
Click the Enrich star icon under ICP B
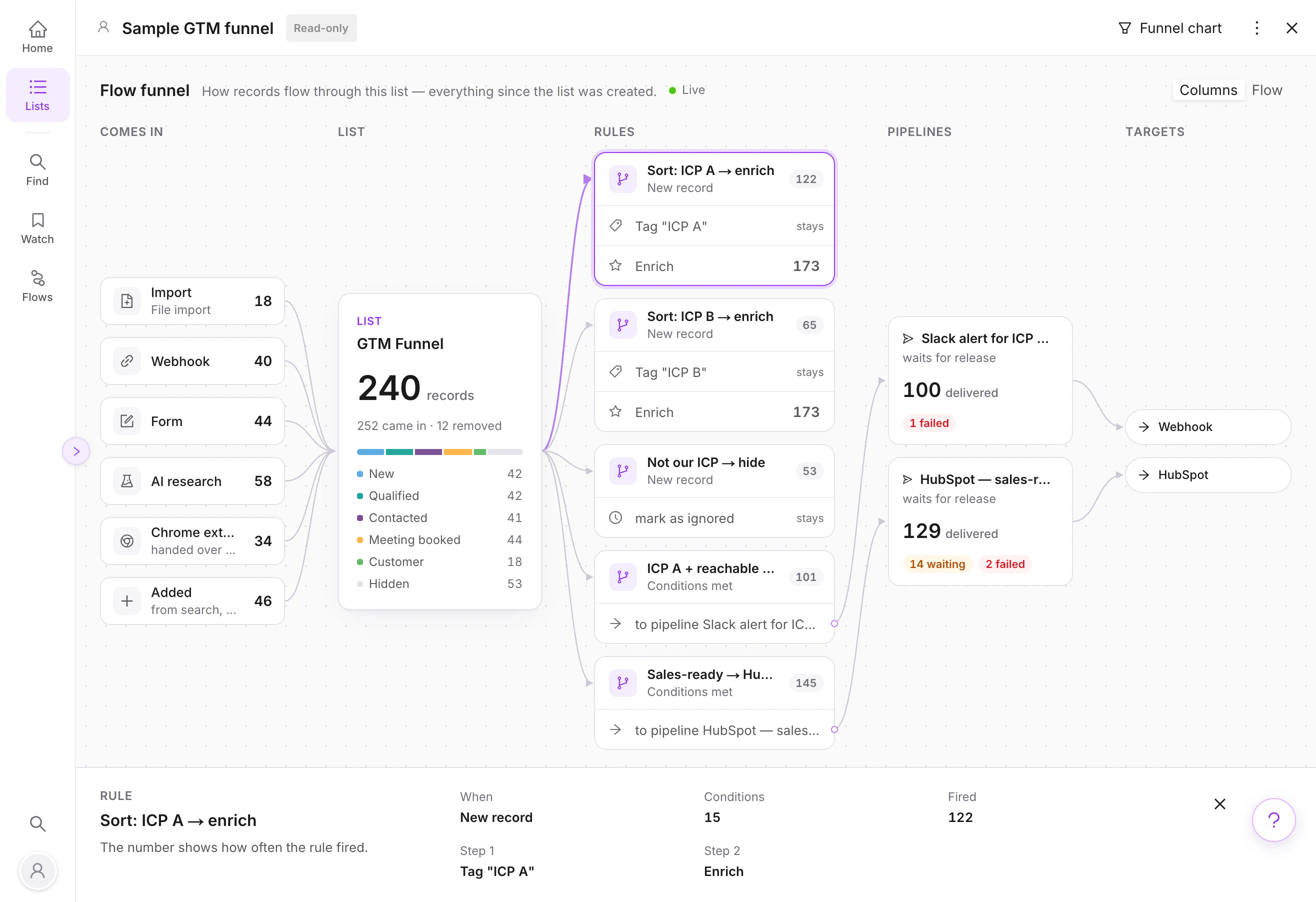tap(615, 411)
